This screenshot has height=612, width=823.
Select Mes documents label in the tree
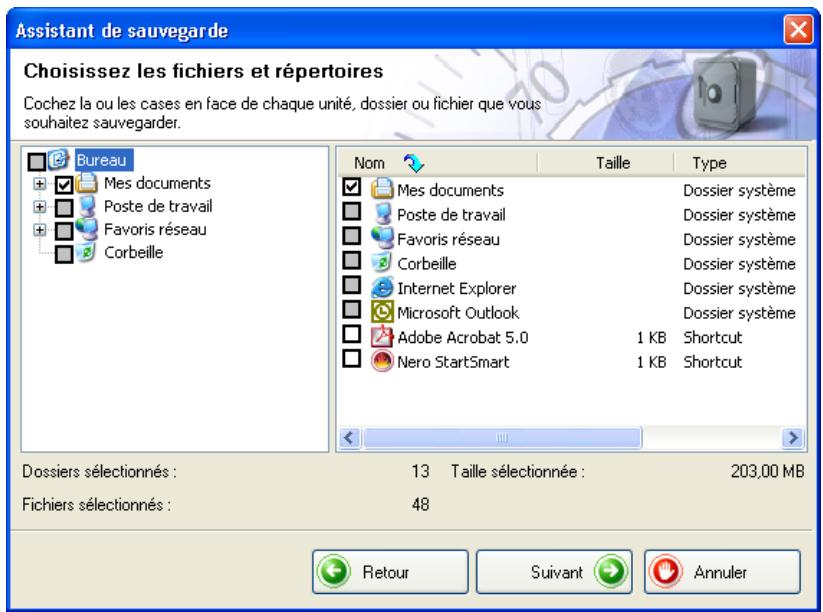157,183
